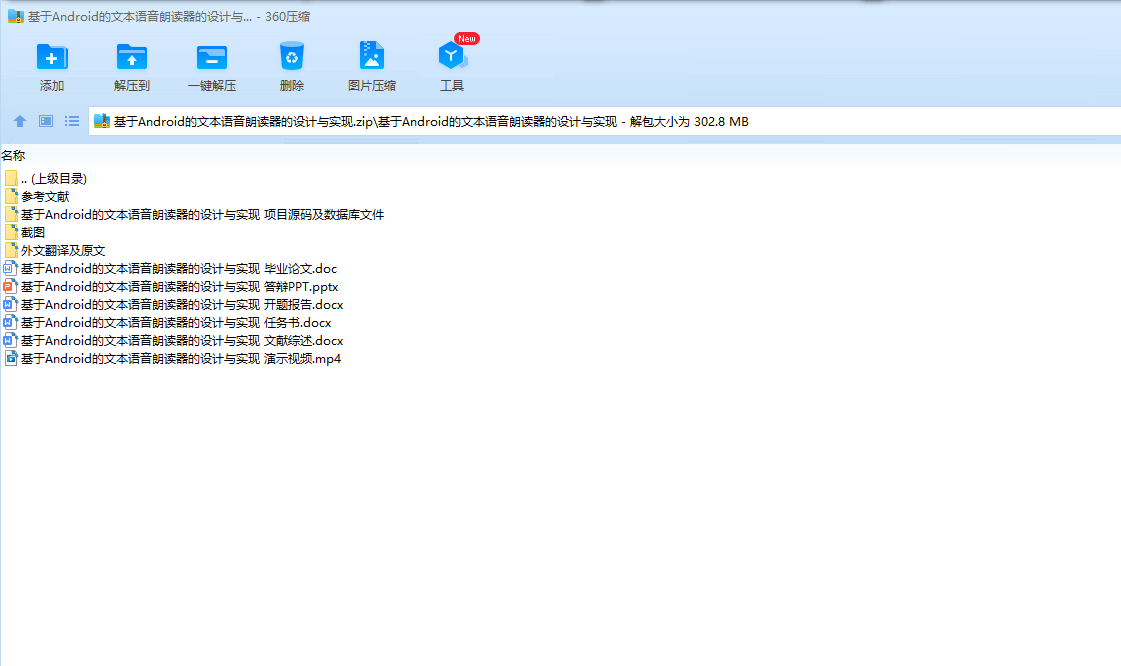Select the 任务书.docx file name
This screenshot has width=1121, height=666.
coord(176,323)
